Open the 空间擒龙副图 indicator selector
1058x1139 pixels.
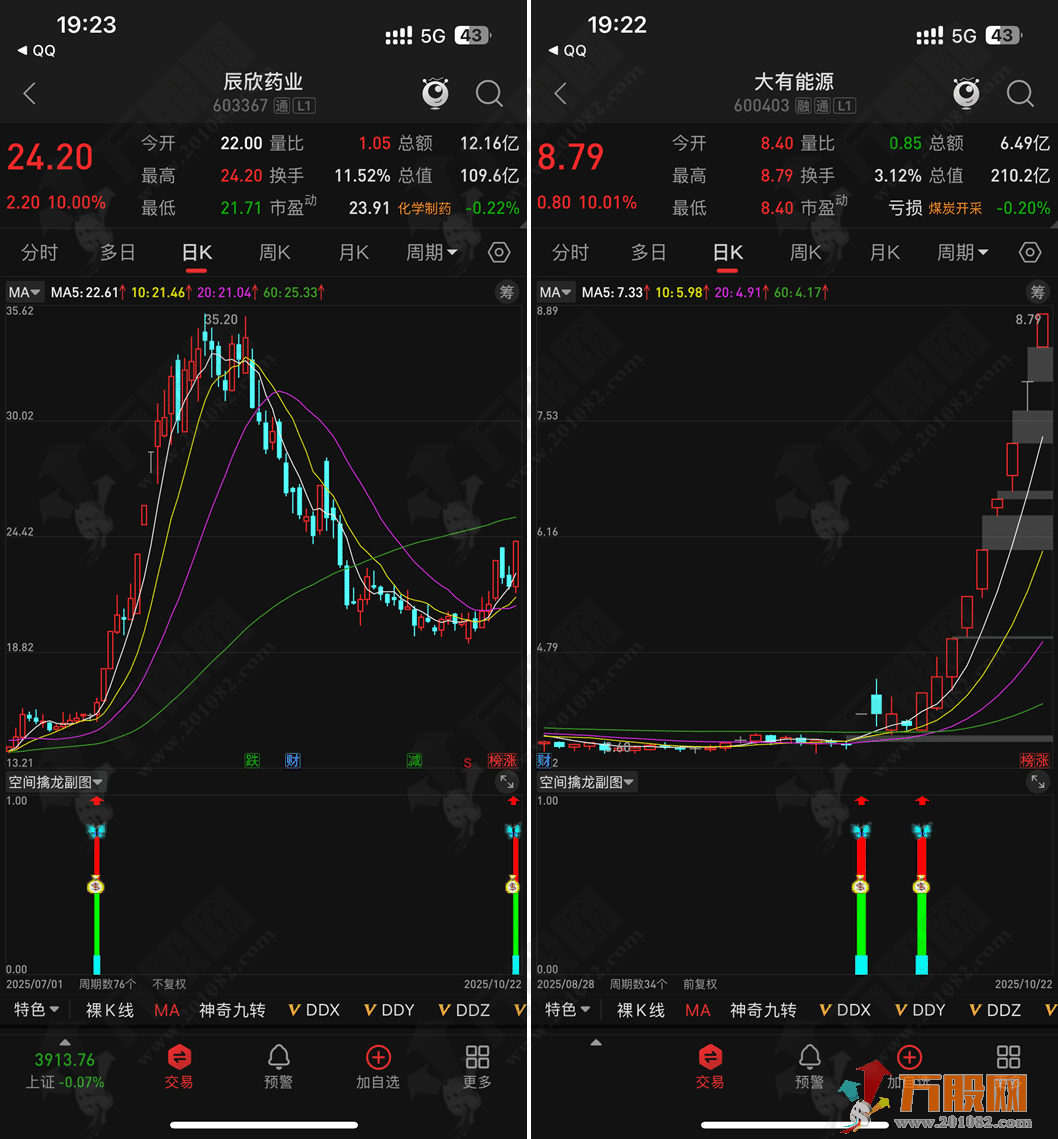(55, 781)
